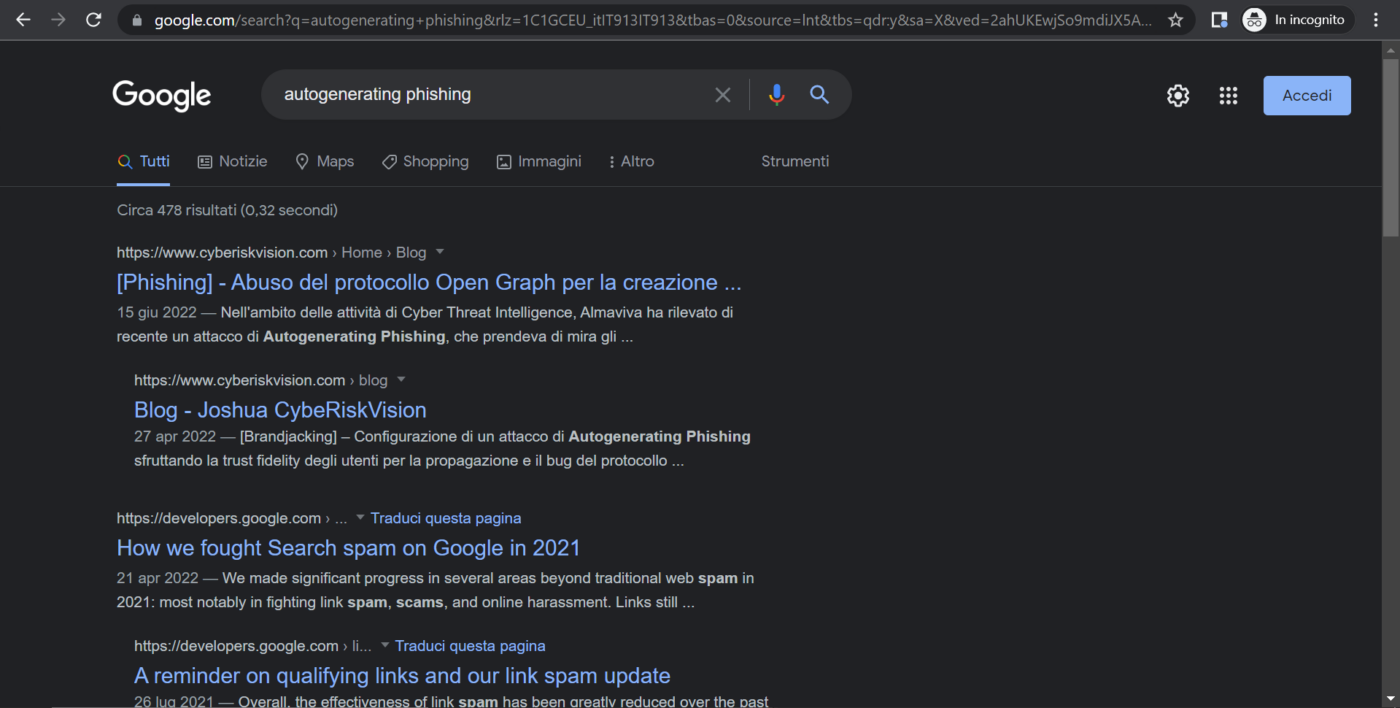Go forward to the next page
Viewport: 1400px width, 708px height.
coord(58,20)
